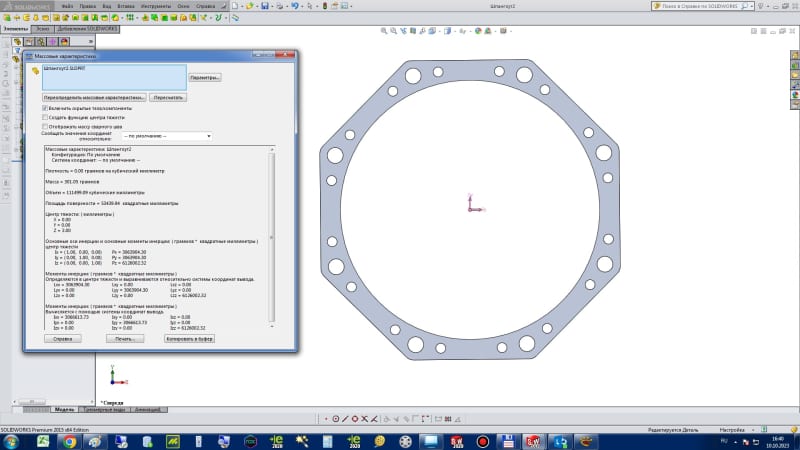Open the Вид menu
Viewport: 800px width, 450px height.
pyautogui.click(x=107, y=6)
